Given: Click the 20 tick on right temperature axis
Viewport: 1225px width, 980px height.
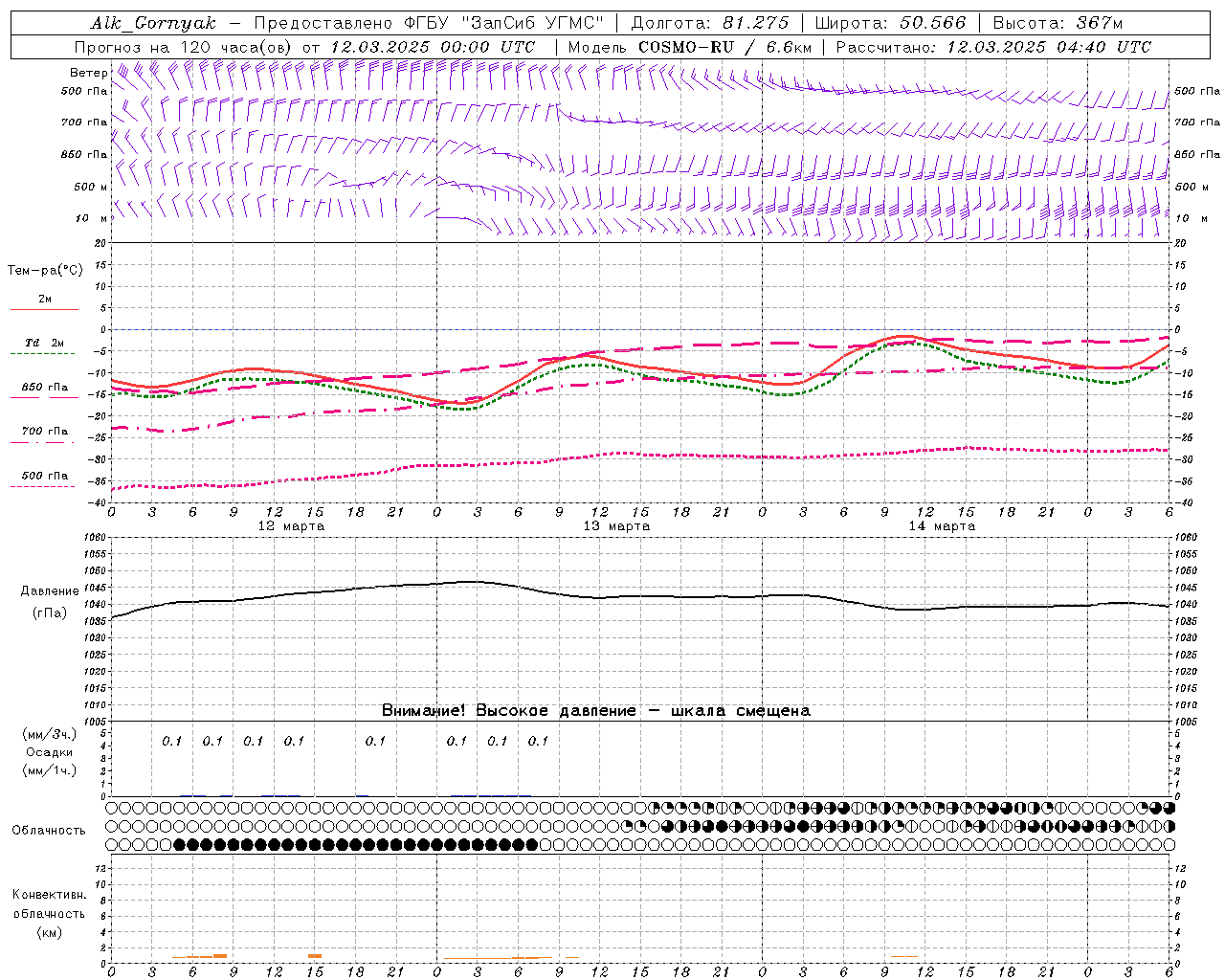Looking at the screenshot, I should point(1180,243).
